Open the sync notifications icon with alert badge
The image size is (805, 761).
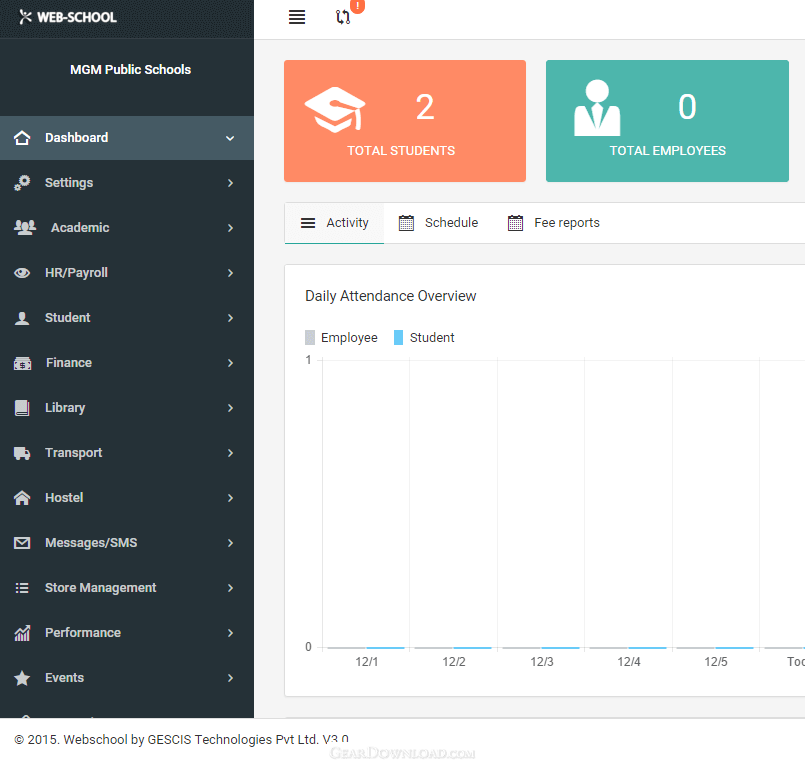344,17
